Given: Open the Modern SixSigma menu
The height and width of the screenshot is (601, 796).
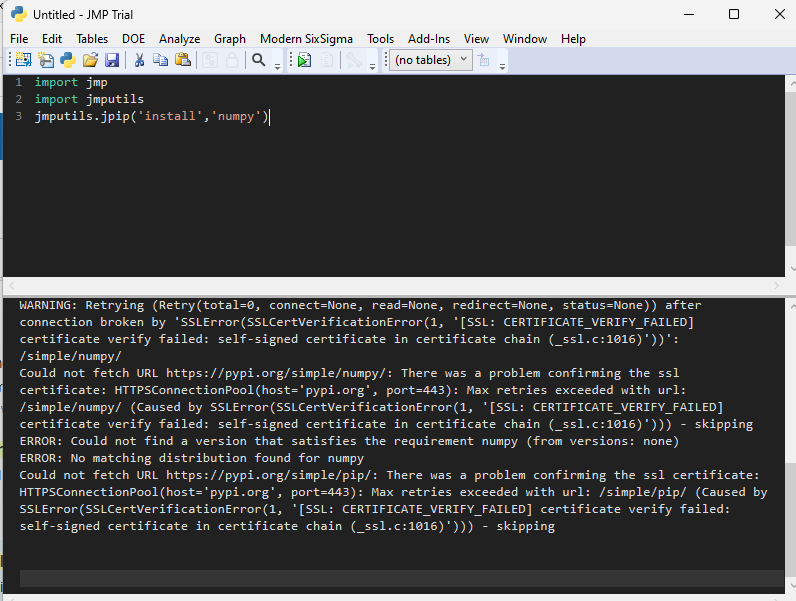Looking at the screenshot, I should pos(306,39).
